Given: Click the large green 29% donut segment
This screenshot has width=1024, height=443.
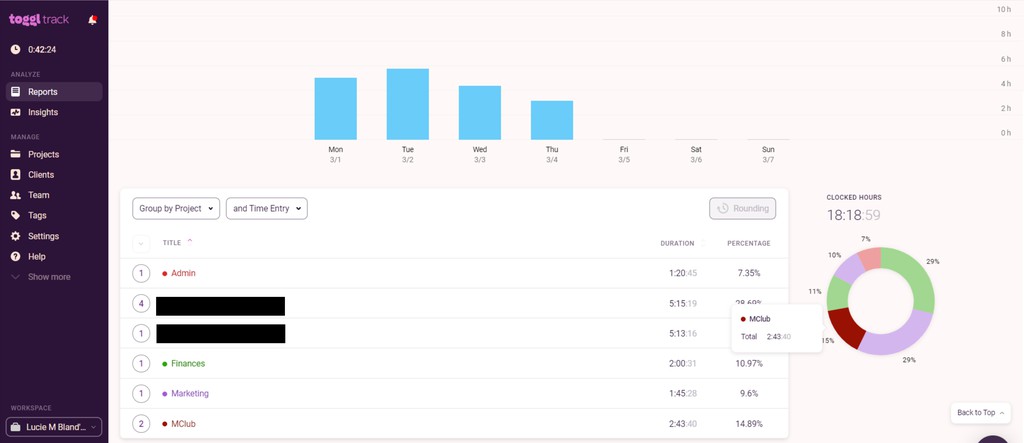Looking at the screenshot, I should [x=916, y=278].
